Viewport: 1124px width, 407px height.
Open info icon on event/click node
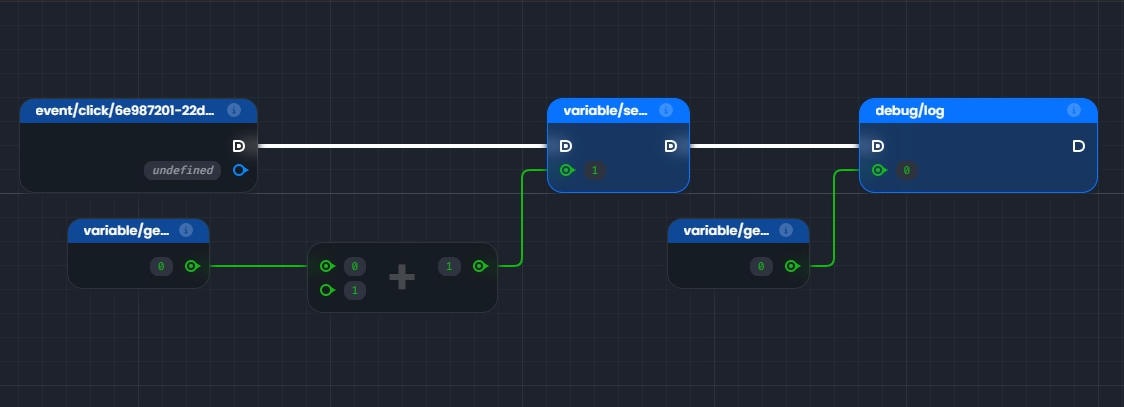tap(234, 110)
